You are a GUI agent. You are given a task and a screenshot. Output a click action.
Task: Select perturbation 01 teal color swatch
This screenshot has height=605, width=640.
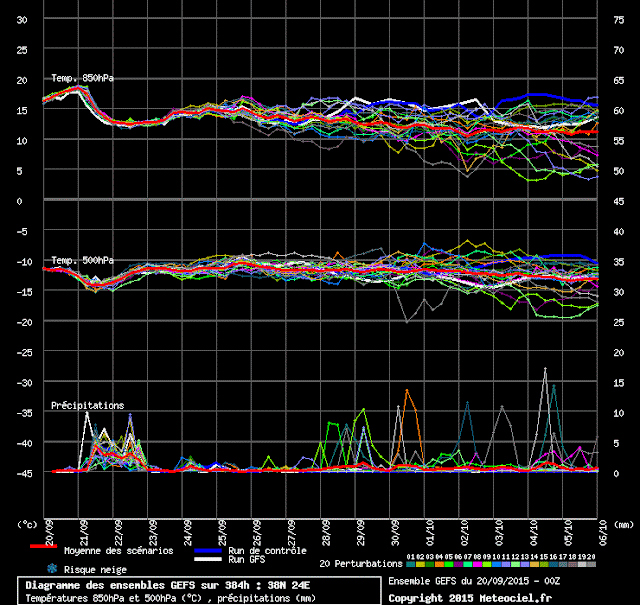tap(411, 564)
